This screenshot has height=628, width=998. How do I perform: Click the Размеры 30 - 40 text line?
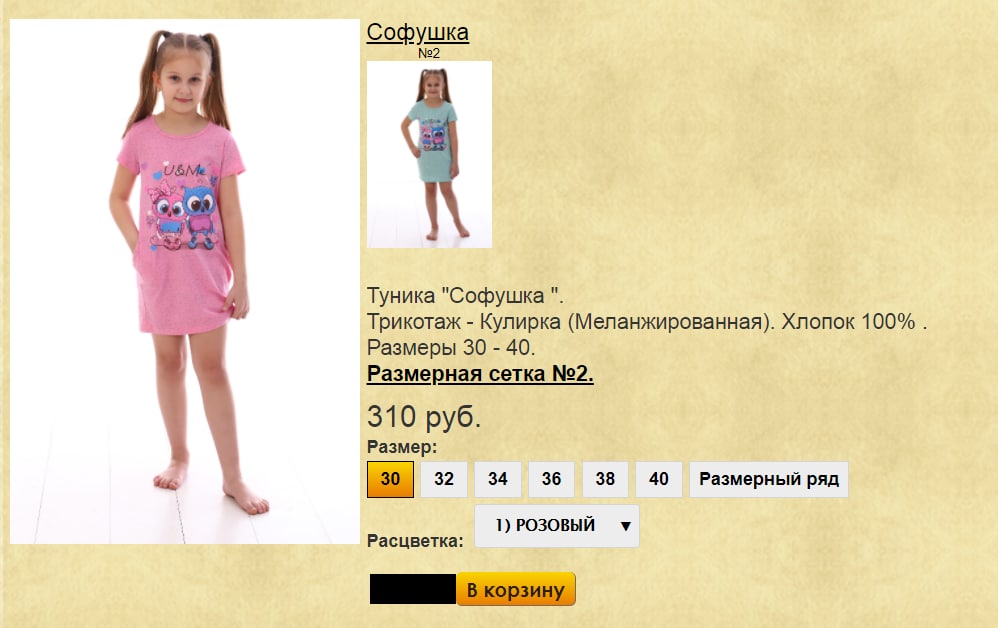(x=451, y=347)
